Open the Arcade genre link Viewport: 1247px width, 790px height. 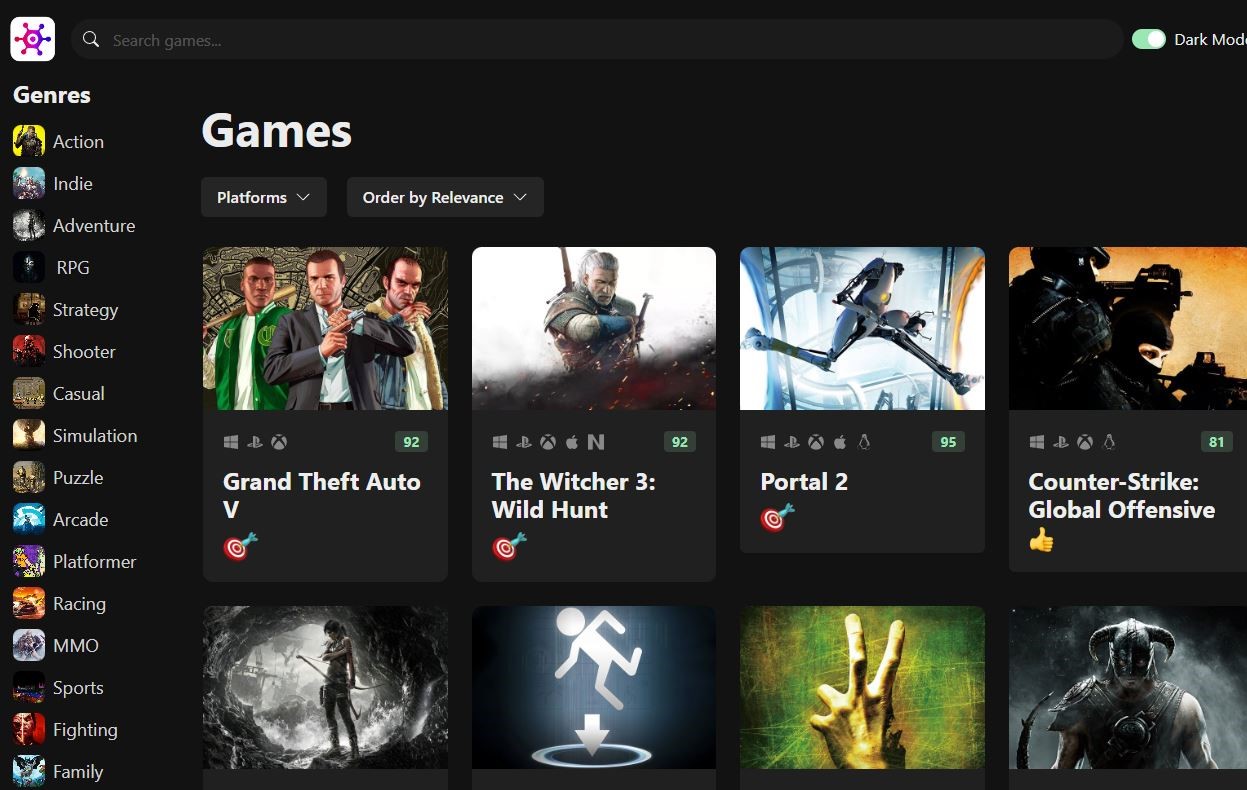click(x=80, y=519)
